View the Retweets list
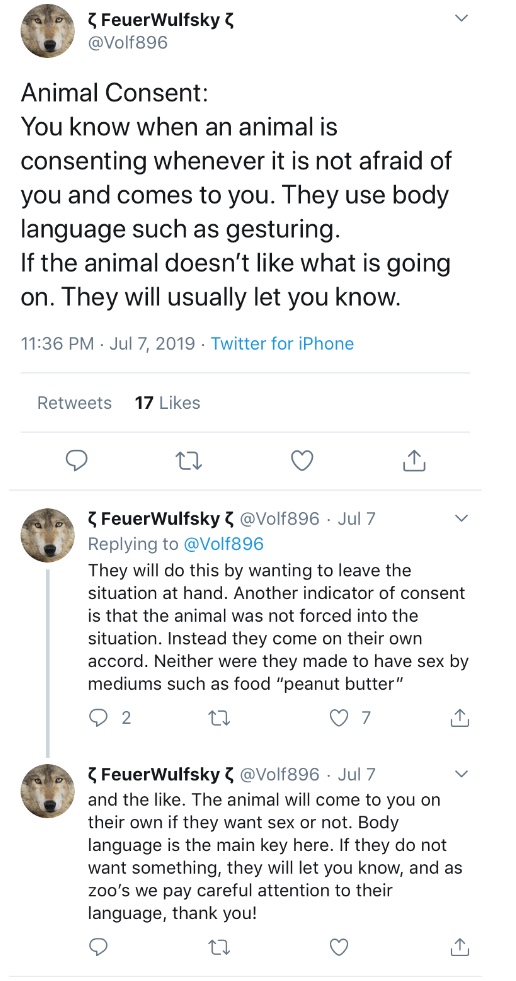This screenshot has height=981, width=516. [x=74, y=403]
